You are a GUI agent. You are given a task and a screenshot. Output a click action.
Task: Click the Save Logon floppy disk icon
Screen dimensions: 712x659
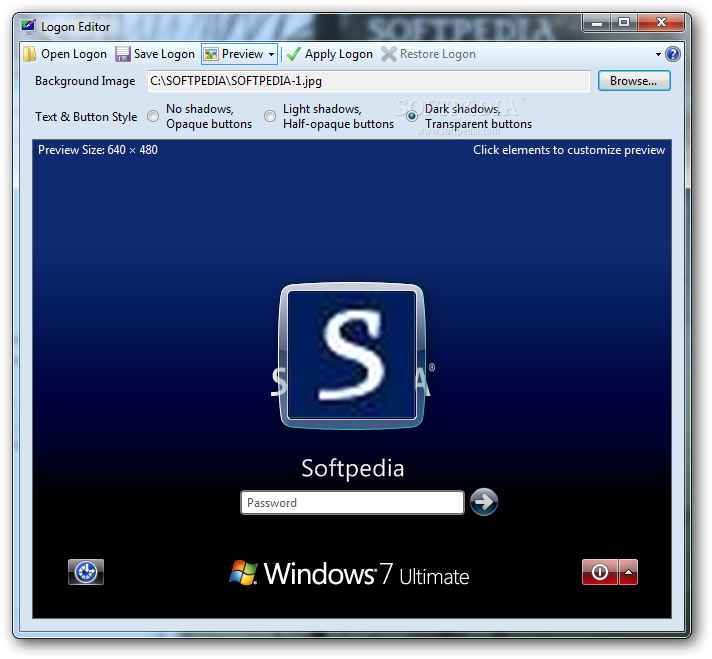[123, 54]
